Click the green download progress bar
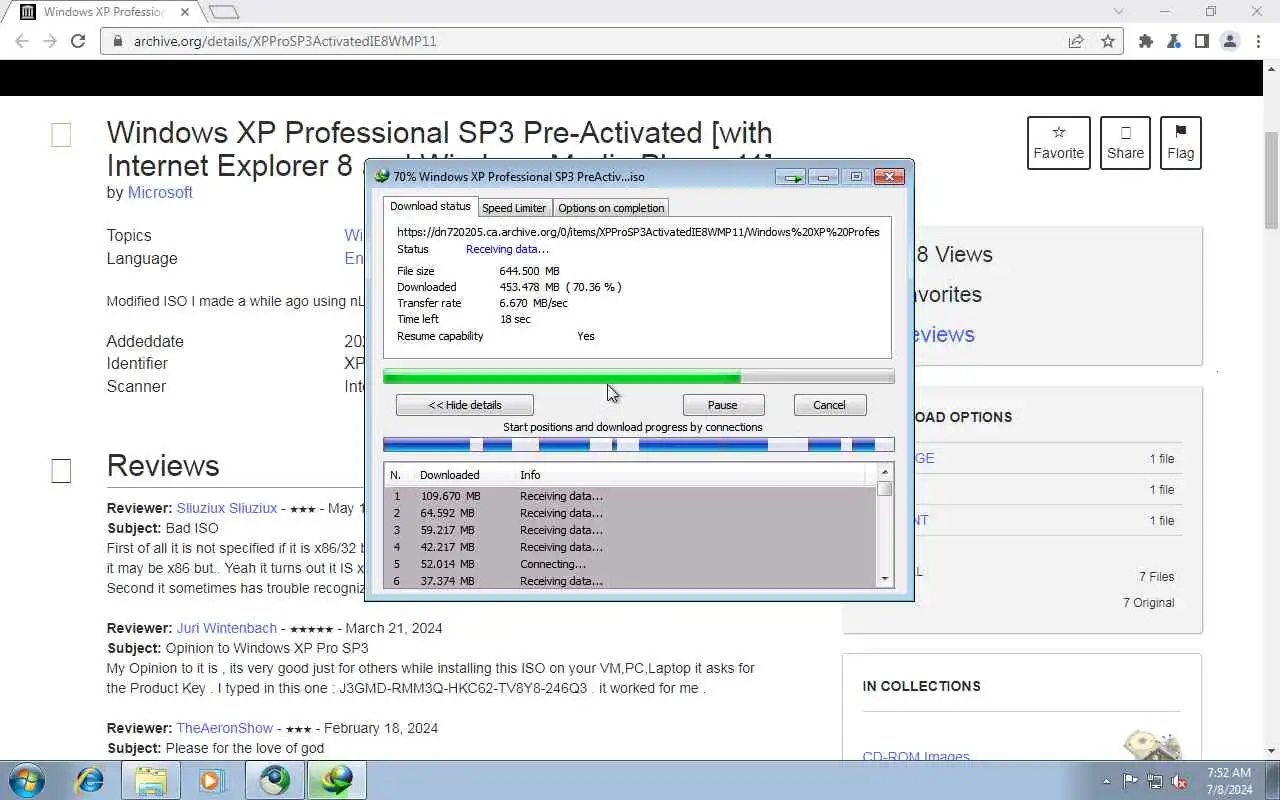The height and width of the screenshot is (800, 1280). pyautogui.click(x=639, y=377)
